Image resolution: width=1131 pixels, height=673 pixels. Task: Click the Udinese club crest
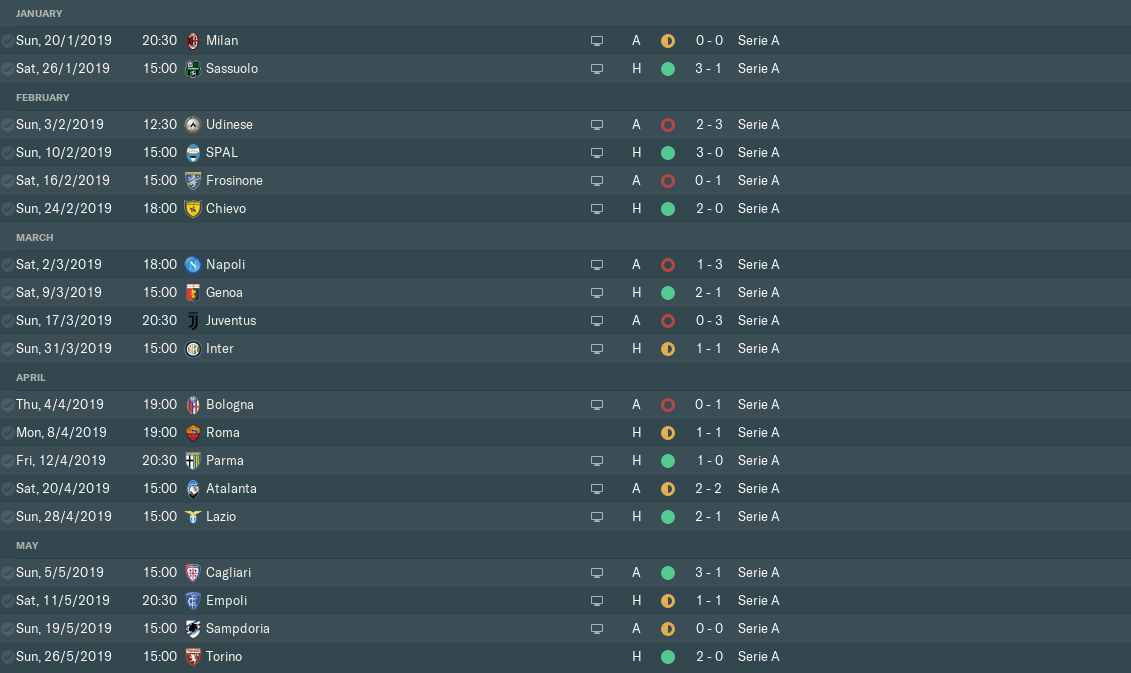[193, 125]
